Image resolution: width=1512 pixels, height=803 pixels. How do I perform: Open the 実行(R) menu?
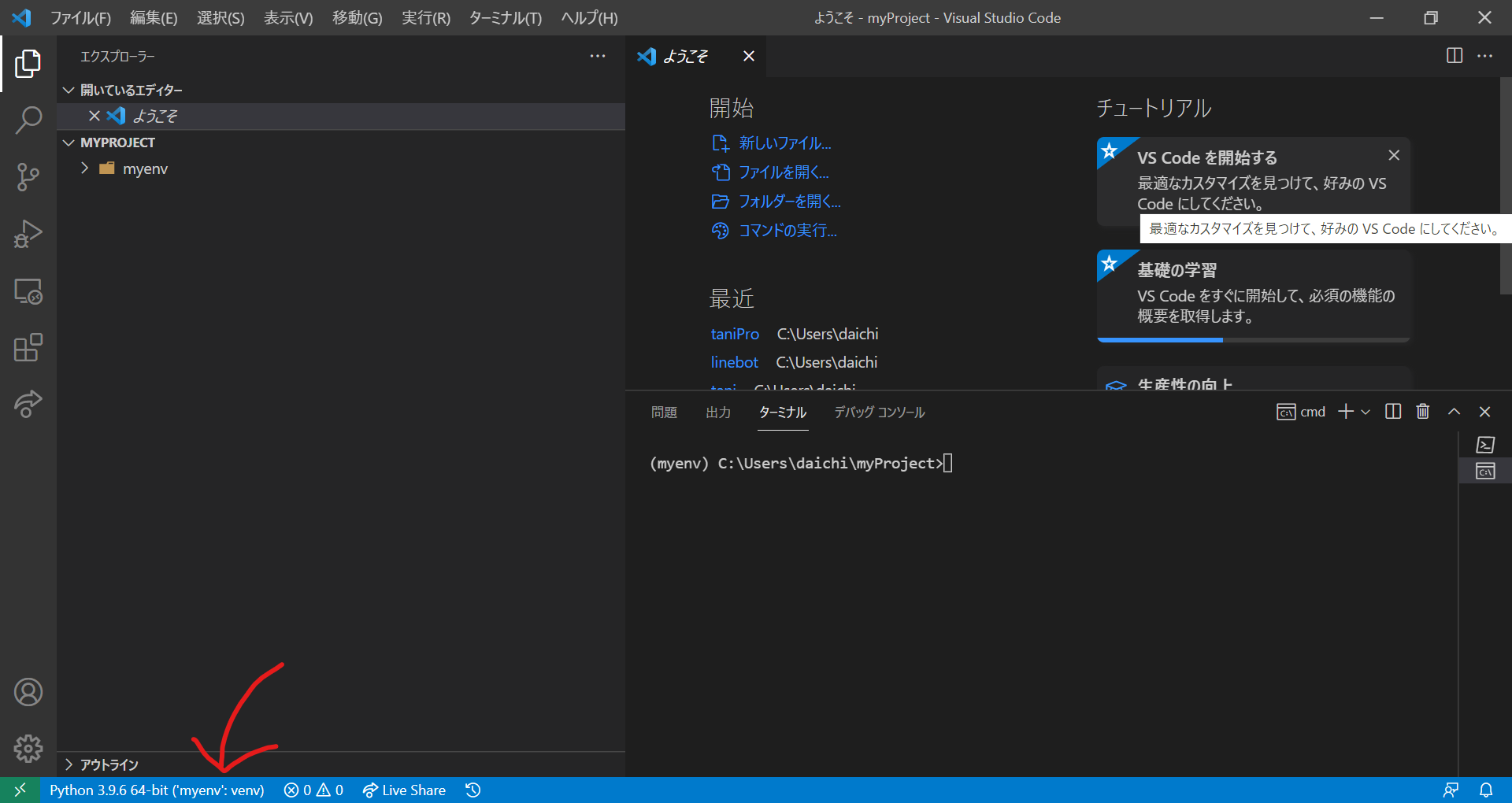pos(426,17)
